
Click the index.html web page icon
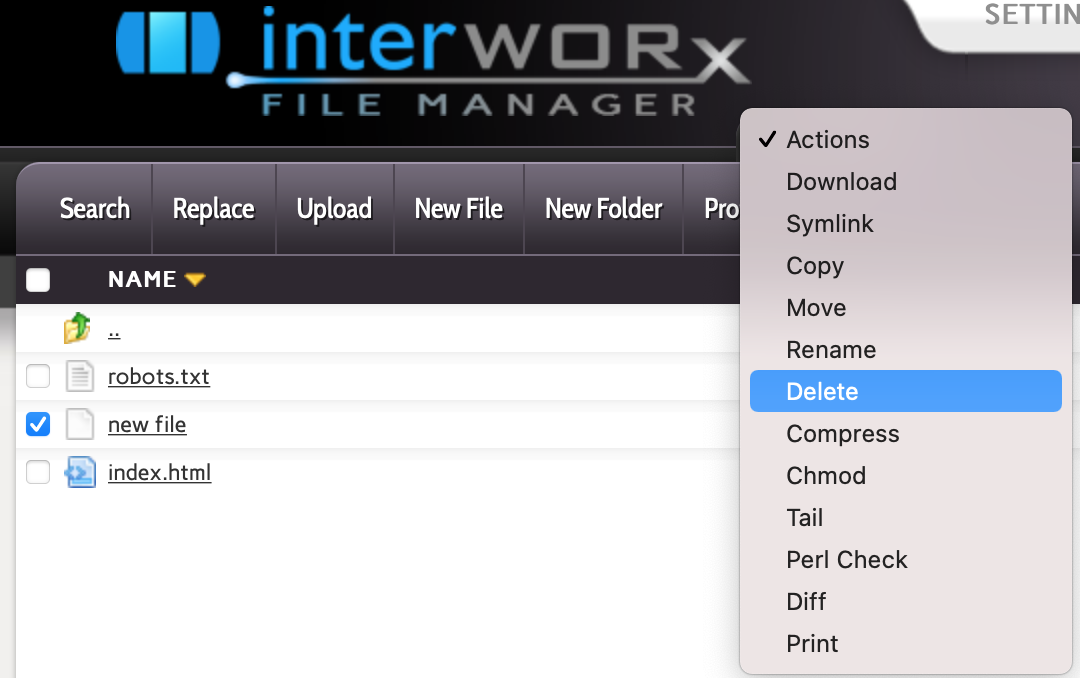tap(79, 472)
